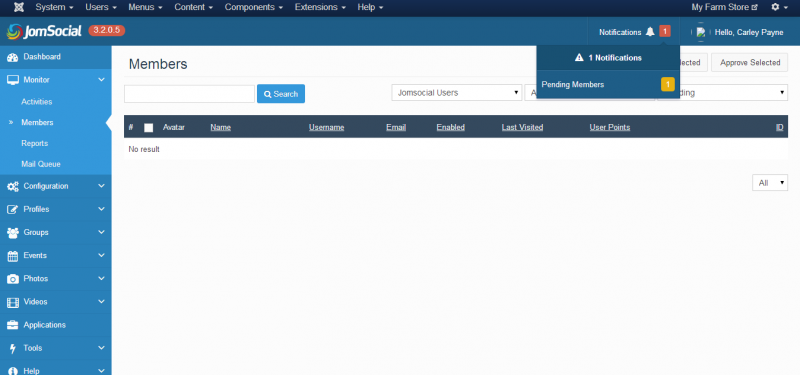Open Mail Queue under Monitor

41,164
